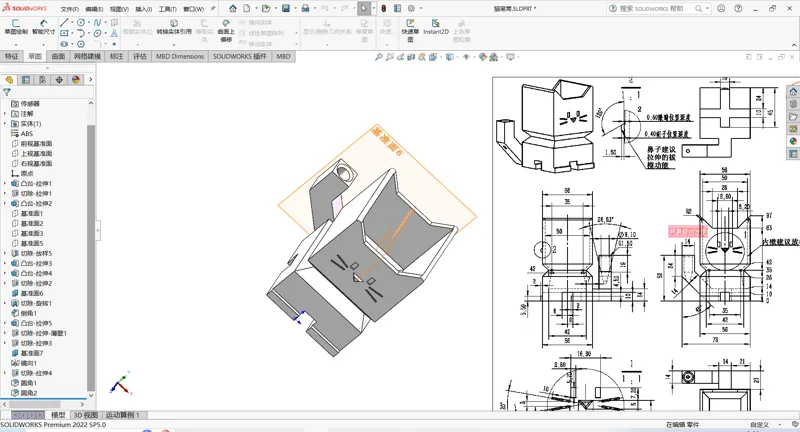This screenshot has height=432, width=800.
Task: Activate the 智能尺寸 smart dimension tool
Action: pyautogui.click(x=43, y=27)
